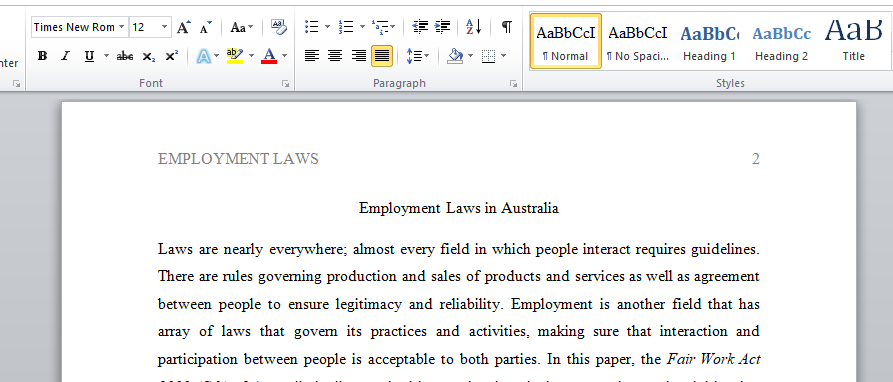
Task: Apply the red font color
Action: [x=269, y=56]
